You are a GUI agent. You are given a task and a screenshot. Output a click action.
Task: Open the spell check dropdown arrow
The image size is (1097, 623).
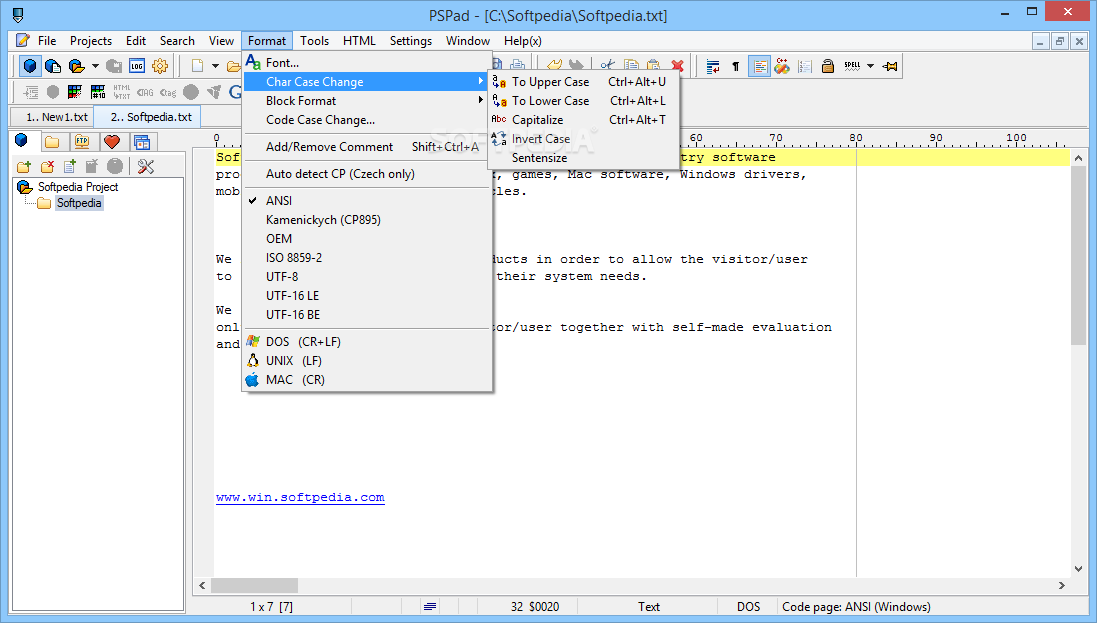(x=870, y=66)
